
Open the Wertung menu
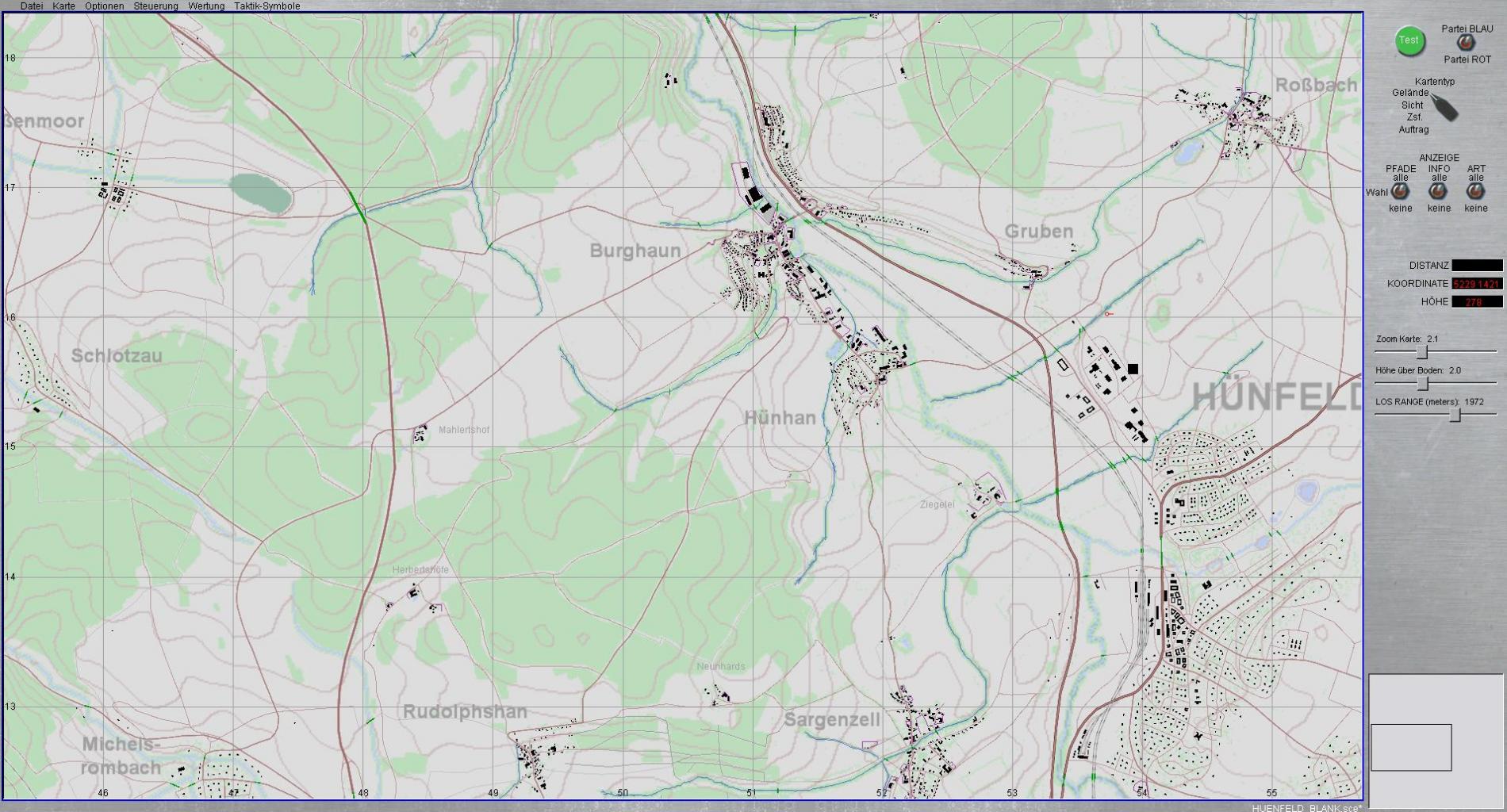click(205, 6)
